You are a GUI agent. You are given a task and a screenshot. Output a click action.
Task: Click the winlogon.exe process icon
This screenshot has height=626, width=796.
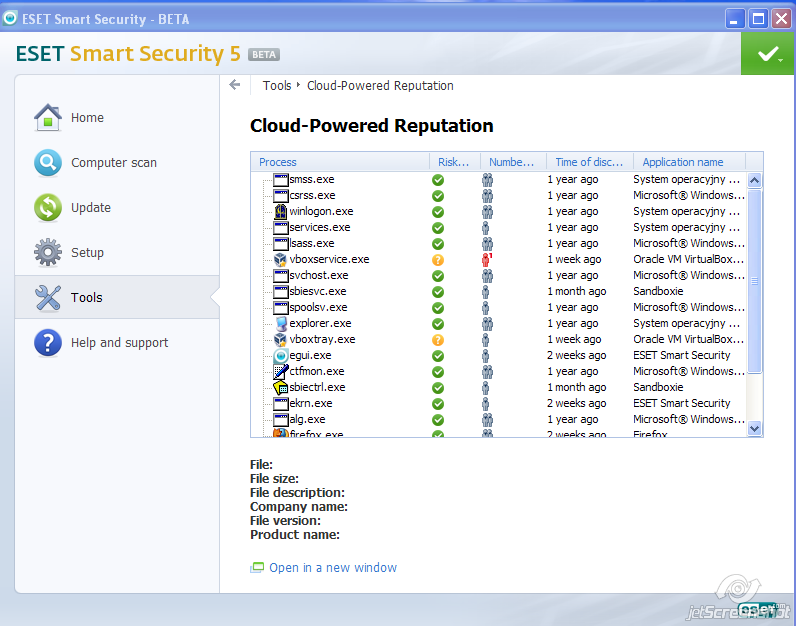(x=280, y=211)
